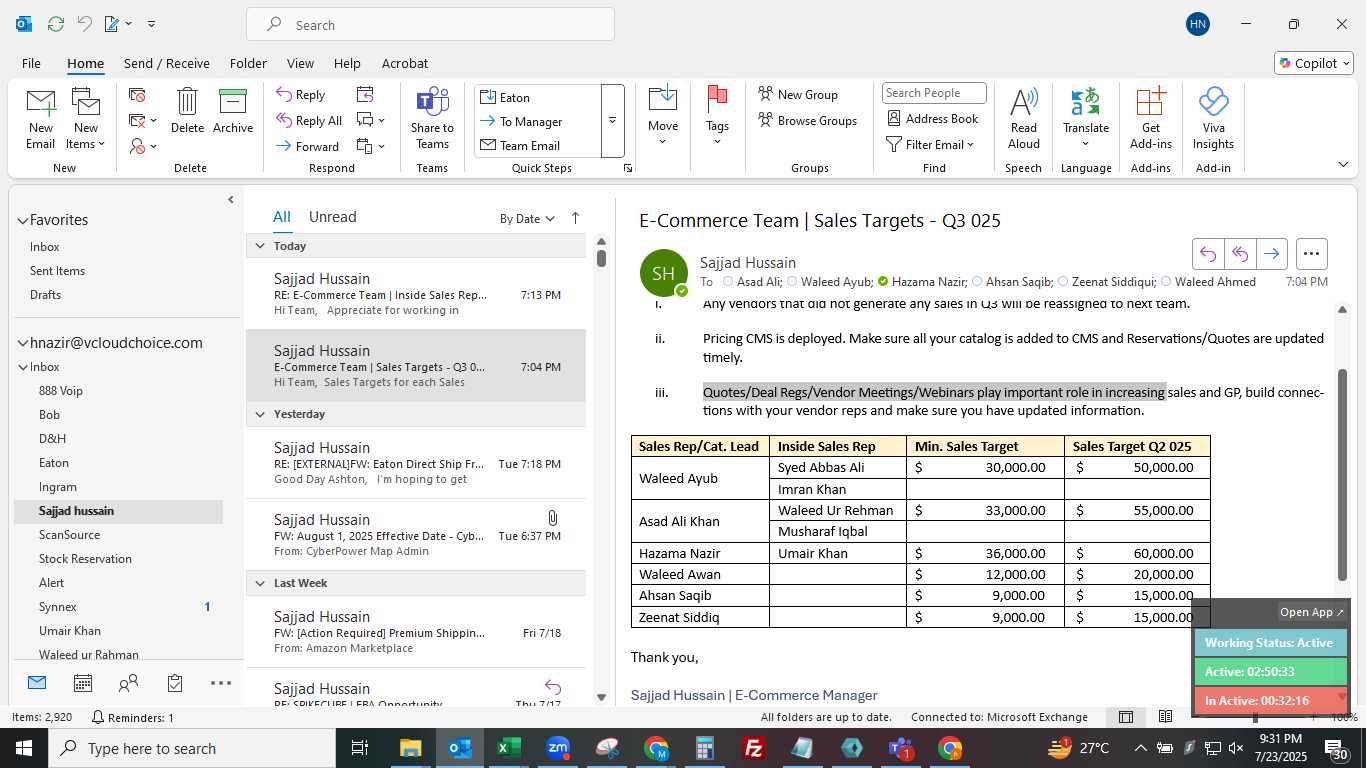Click Open App in tracker widget
Image resolution: width=1366 pixels, height=768 pixels.
pyautogui.click(x=1312, y=612)
